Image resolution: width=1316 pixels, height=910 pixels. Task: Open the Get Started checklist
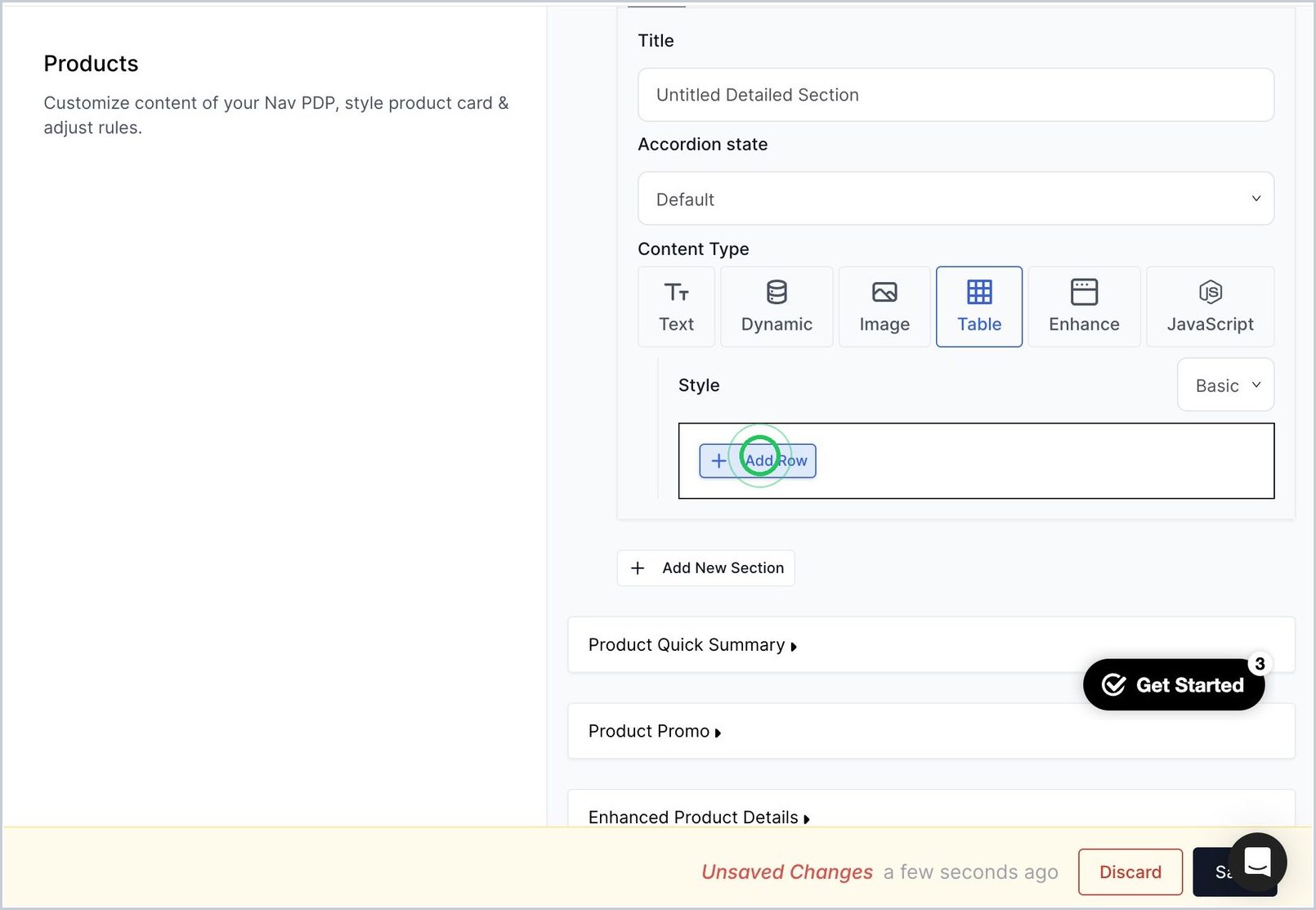[1174, 684]
